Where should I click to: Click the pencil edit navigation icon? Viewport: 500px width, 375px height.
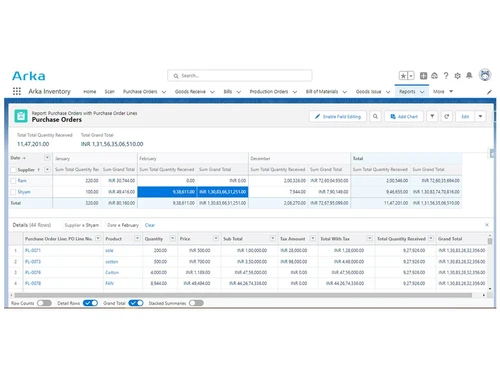489,92
